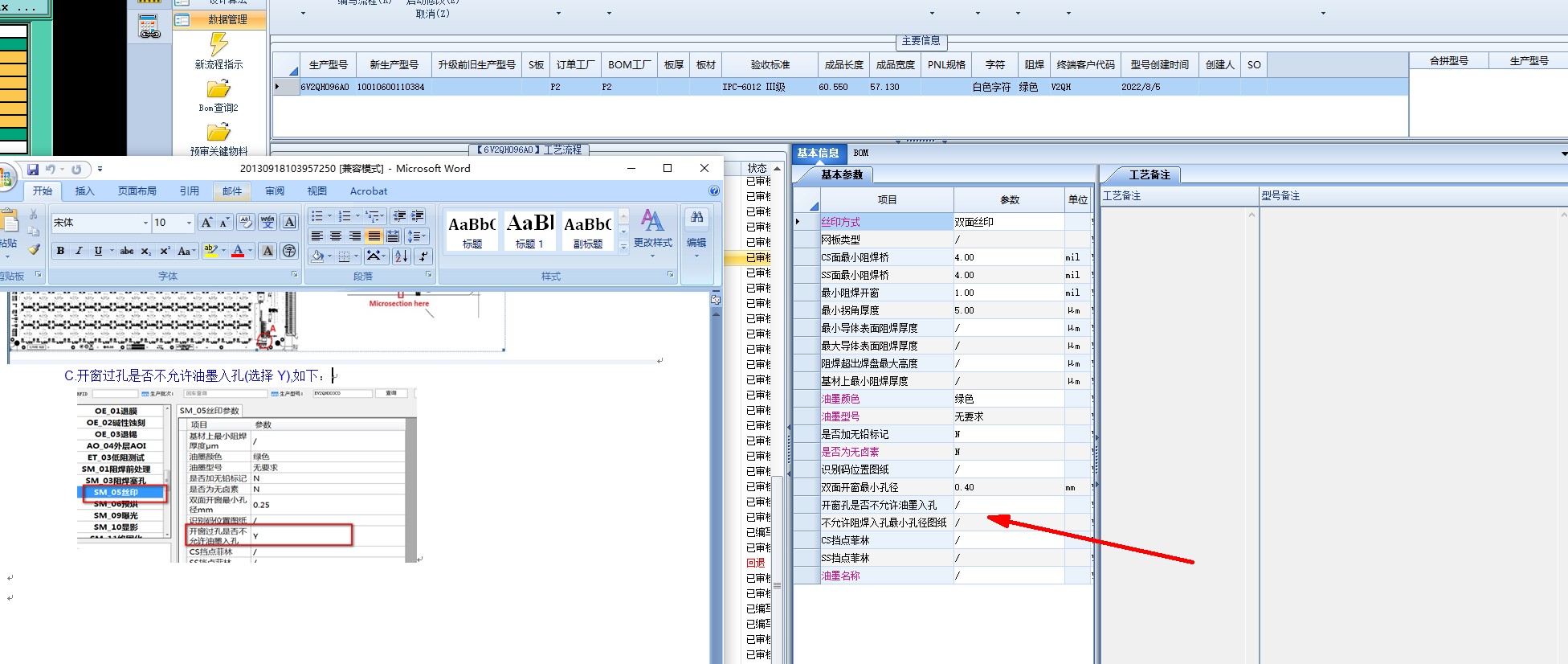Save the Word document from quick access
This screenshot has width=1568, height=664.
point(33,170)
